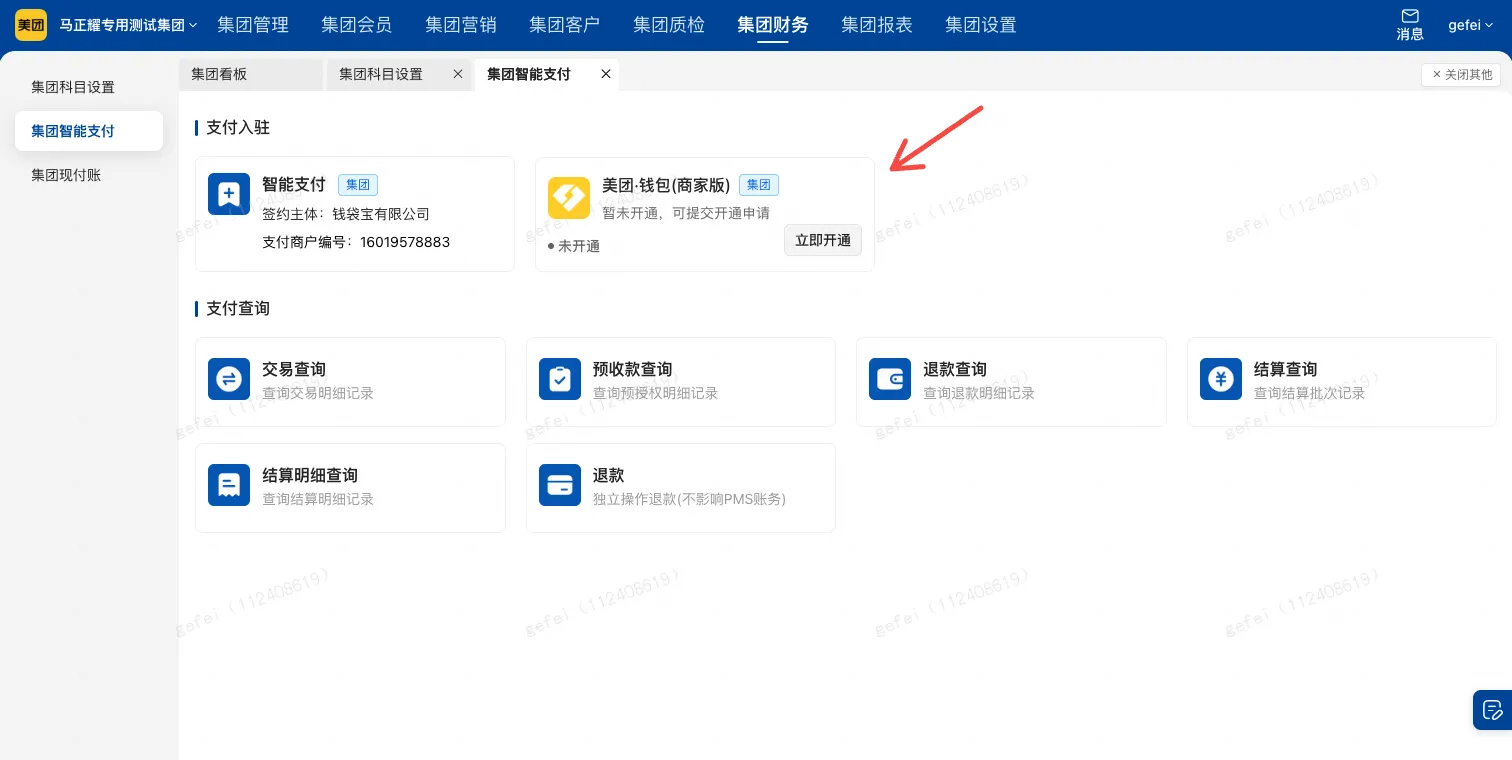The height and width of the screenshot is (760, 1512).
Task: Open the feedback icon at bottom right
Action: point(1493,710)
